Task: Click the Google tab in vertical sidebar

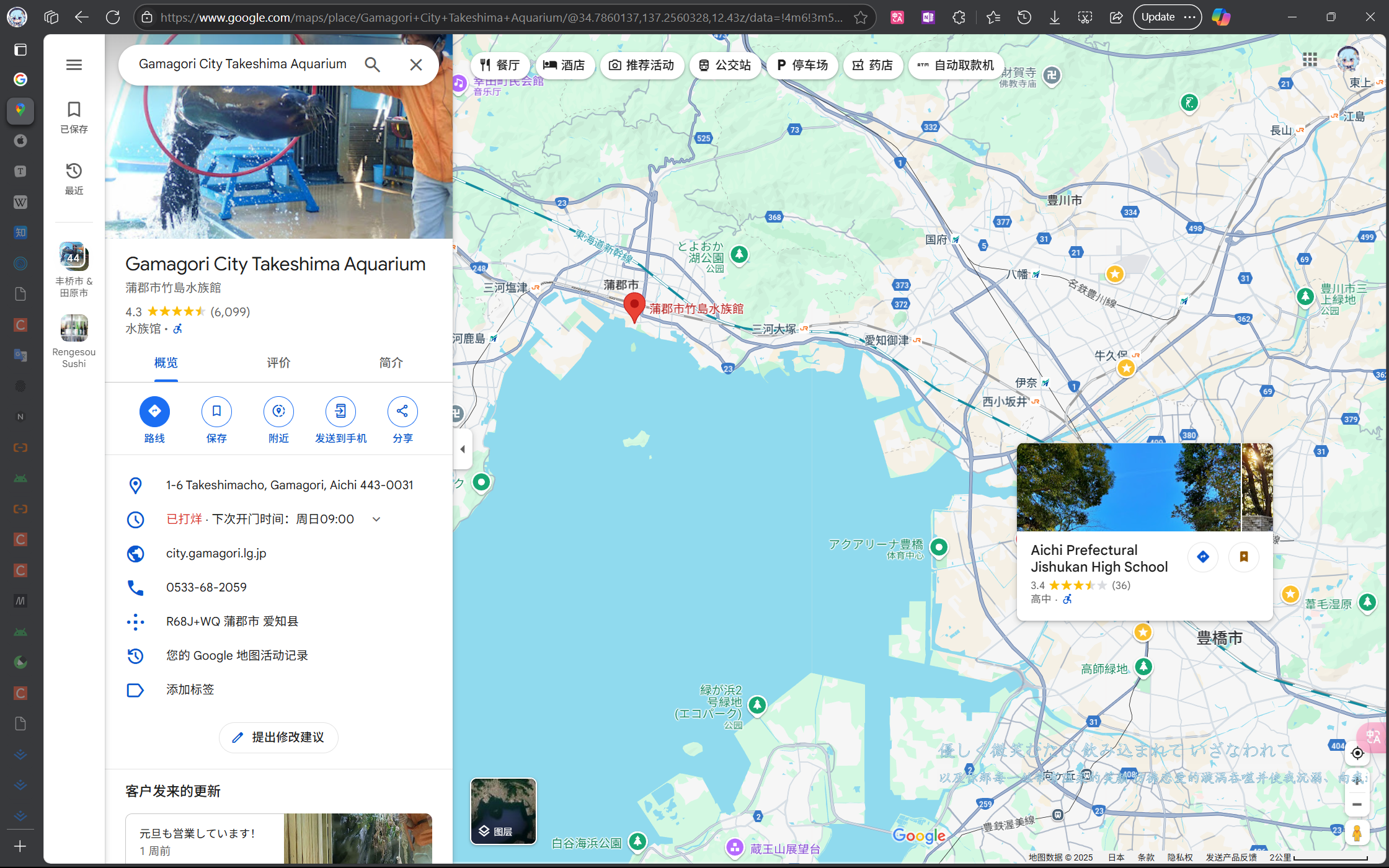Action: coord(20,79)
